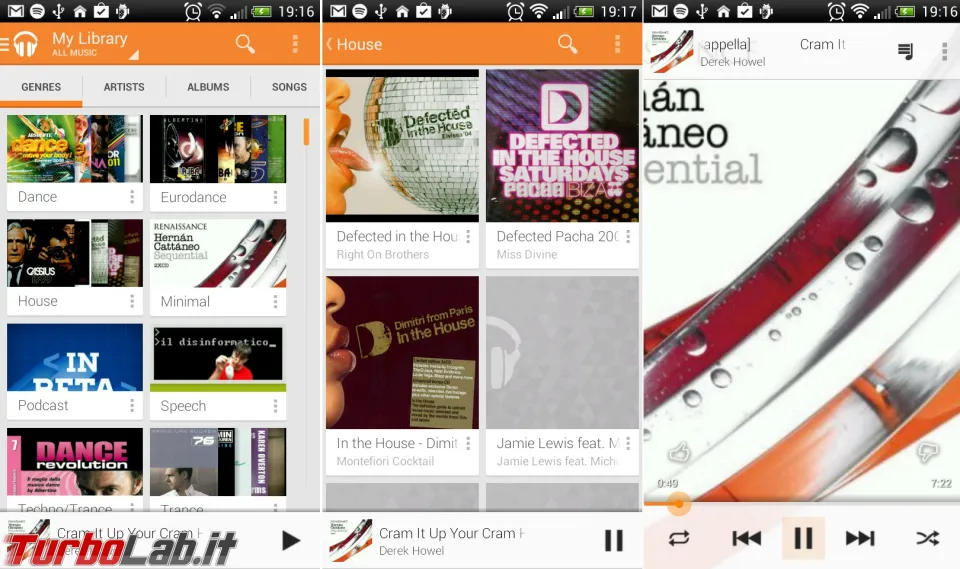Screen dimensions: 960x569
Task: Open the Speech genre artwork
Action: pyautogui.click(x=218, y=358)
